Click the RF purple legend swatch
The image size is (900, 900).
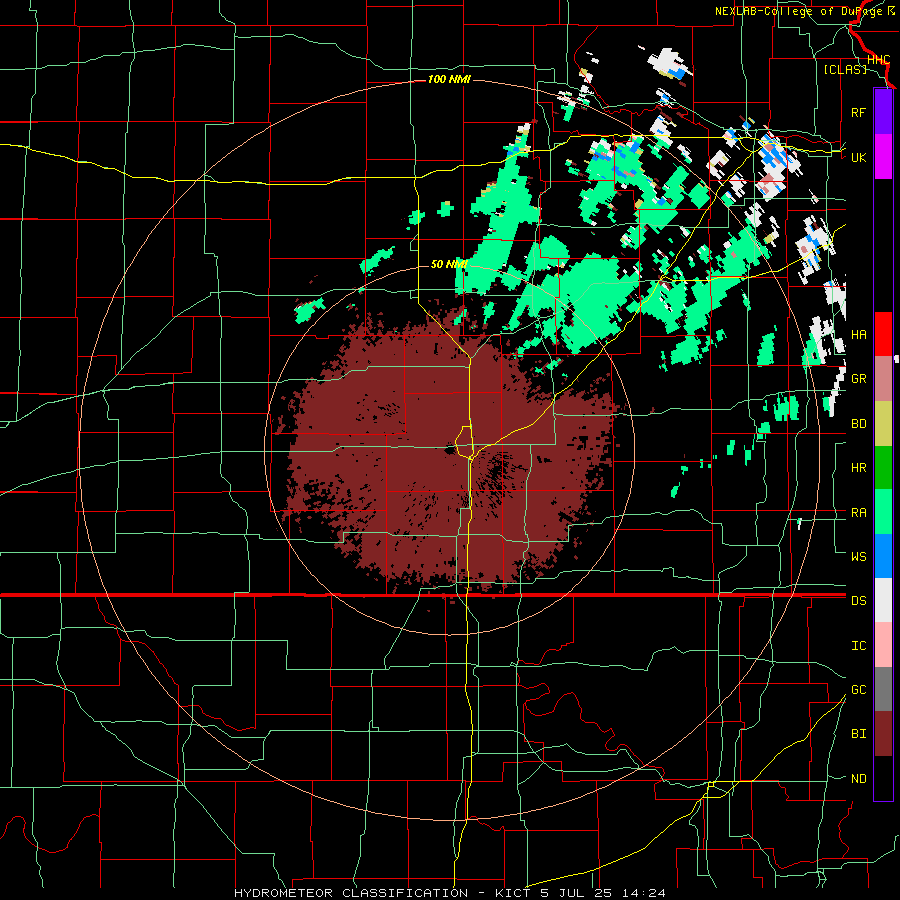(883, 112)
